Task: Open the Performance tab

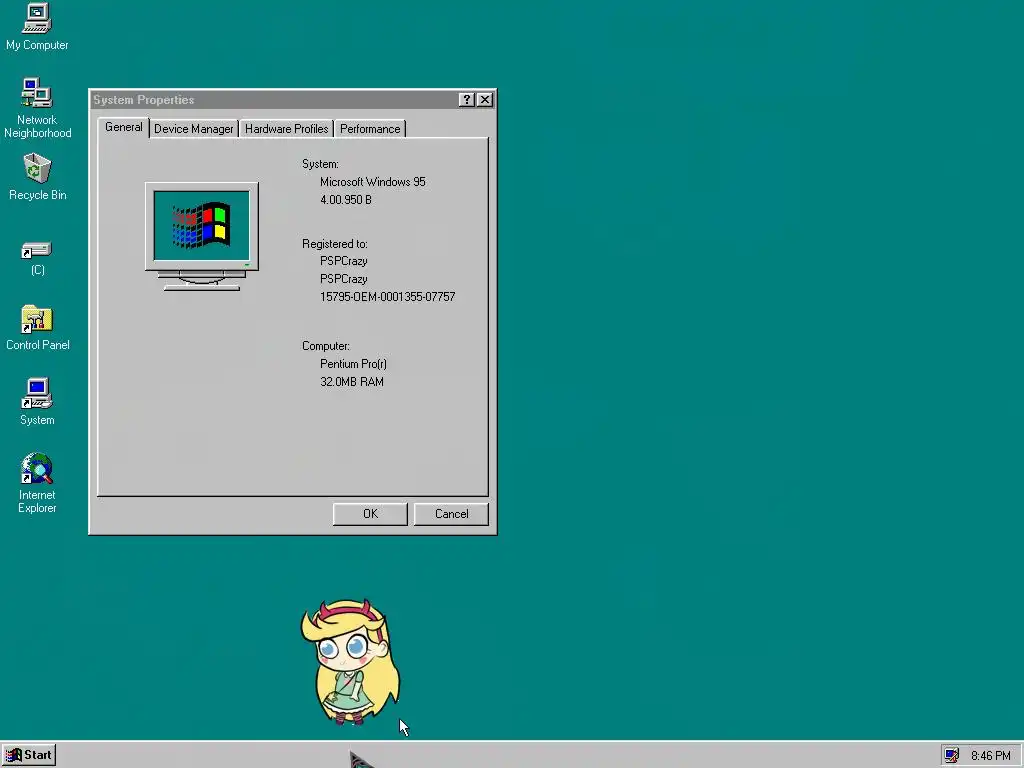Action: tap(370, 129)
